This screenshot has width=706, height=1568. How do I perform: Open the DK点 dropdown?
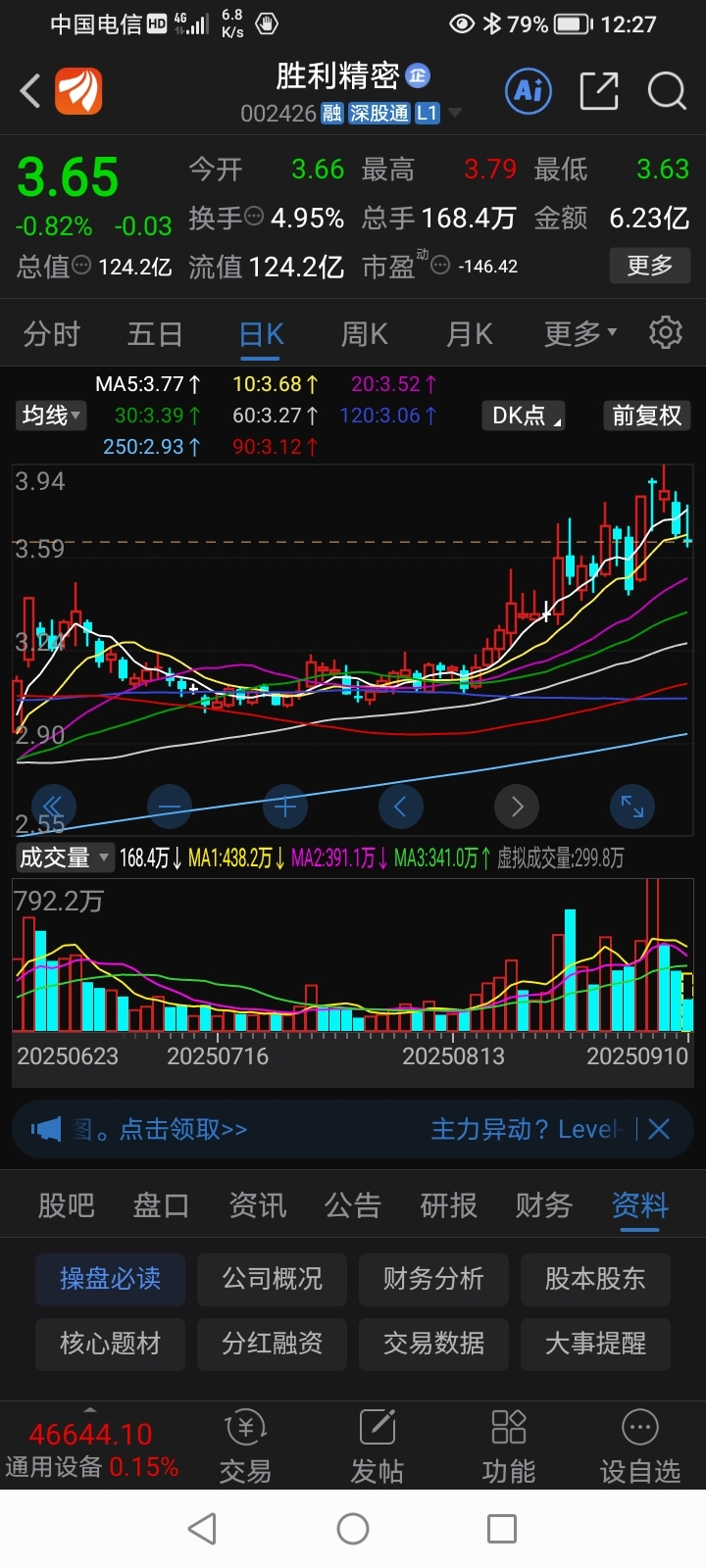point(525,416)
